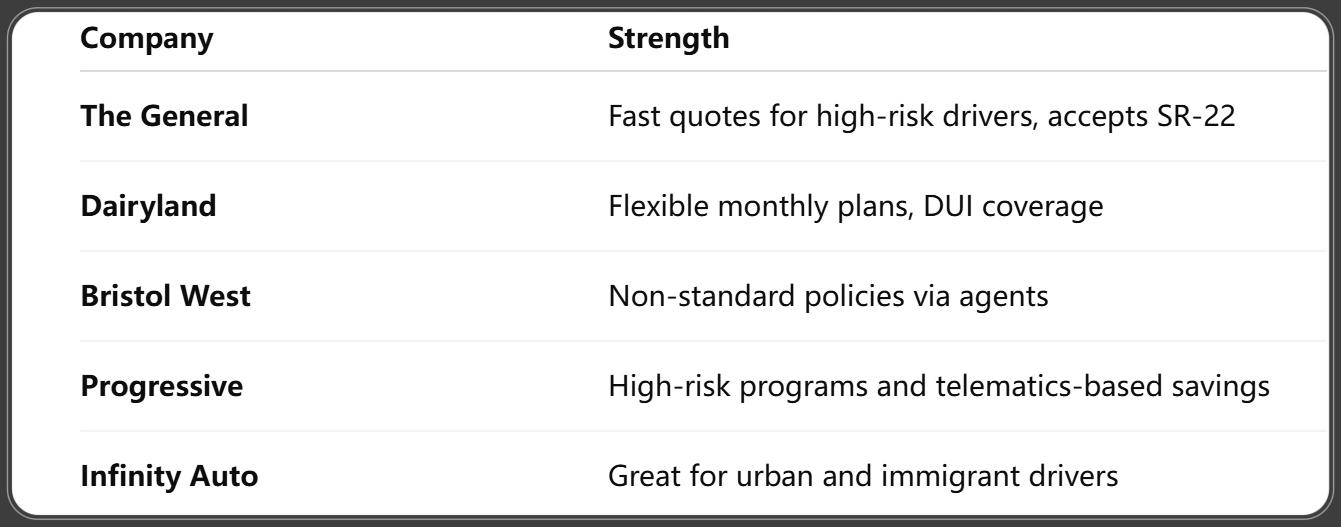Select the Dairyland company cell
The width and height of the screenshot is (1341, 527).
pyautogui.click(x=148, y=206)
